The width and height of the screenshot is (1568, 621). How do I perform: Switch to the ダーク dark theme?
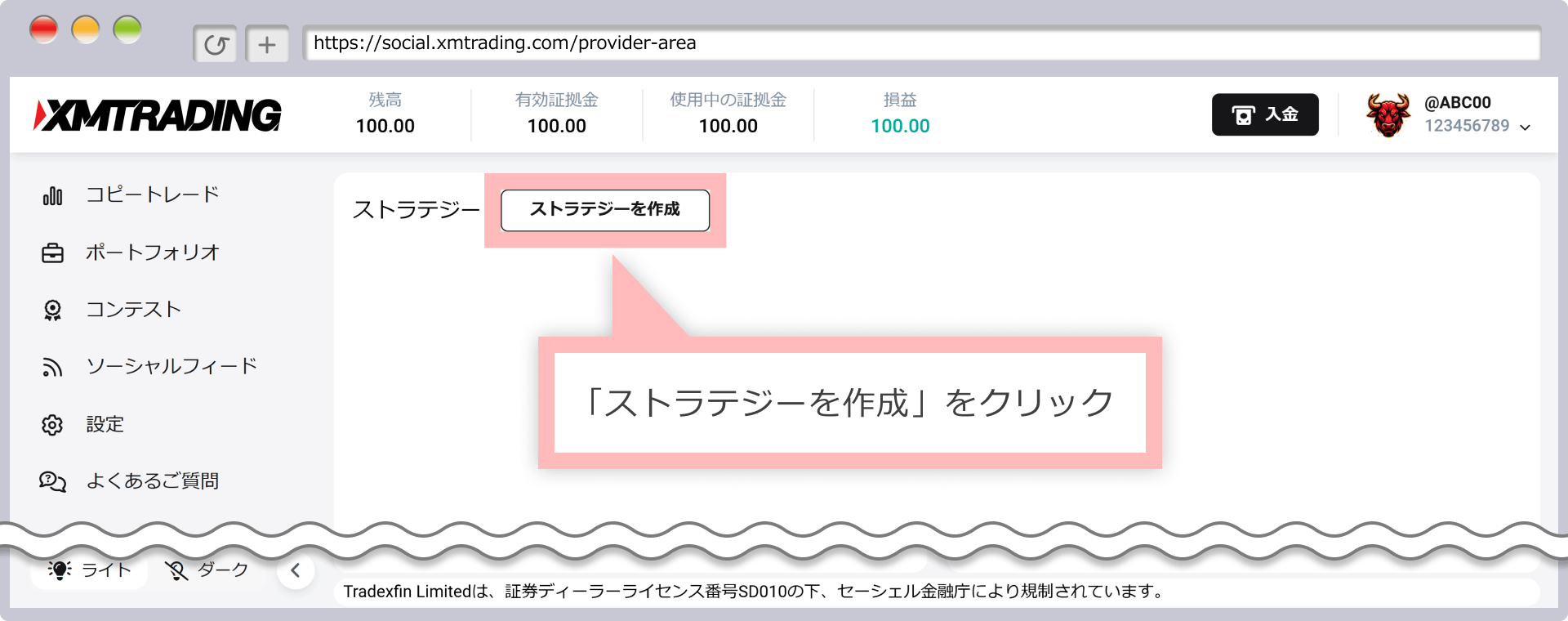(x=207, y=570)
